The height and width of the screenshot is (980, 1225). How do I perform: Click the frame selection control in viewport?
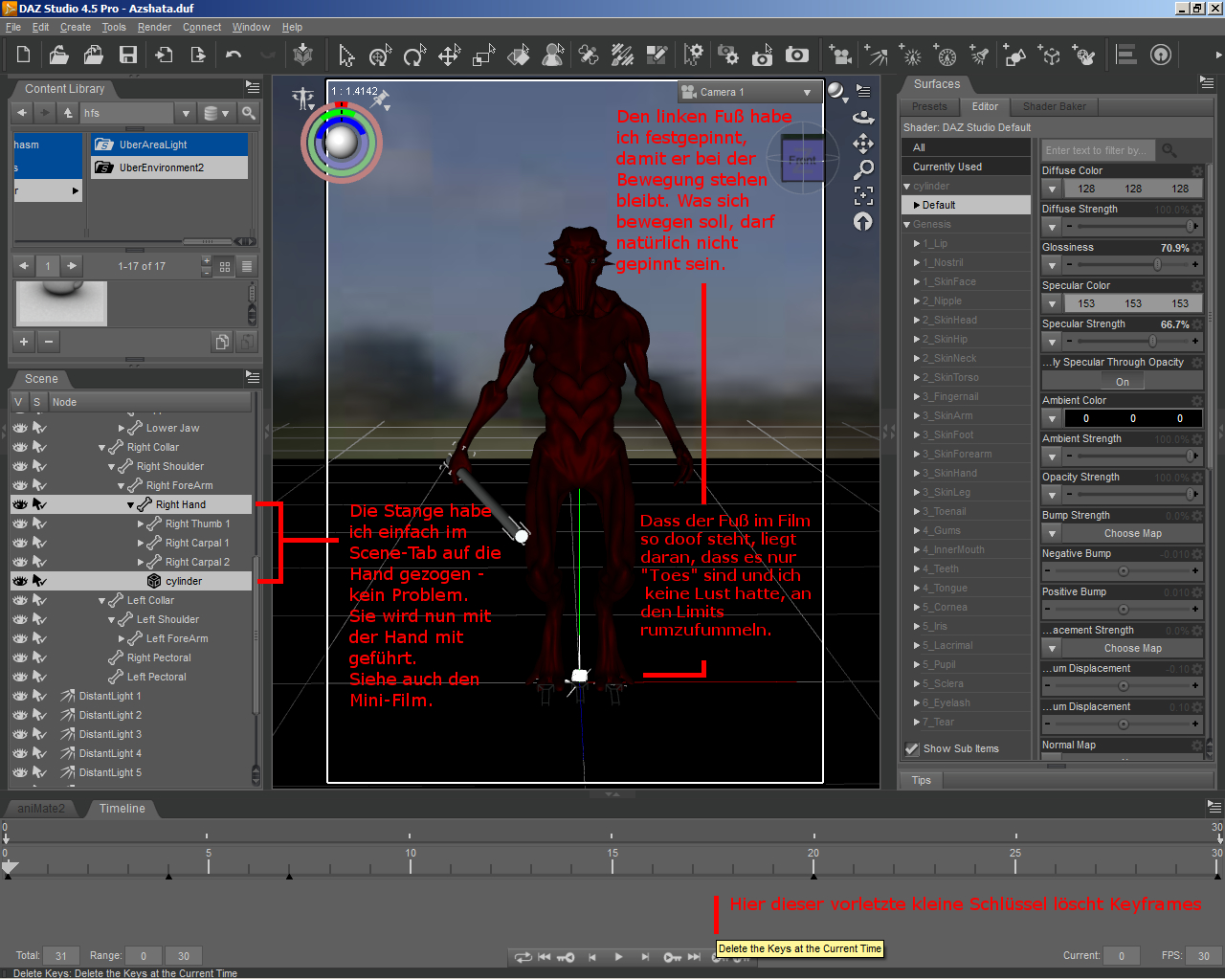click(863, 195)
